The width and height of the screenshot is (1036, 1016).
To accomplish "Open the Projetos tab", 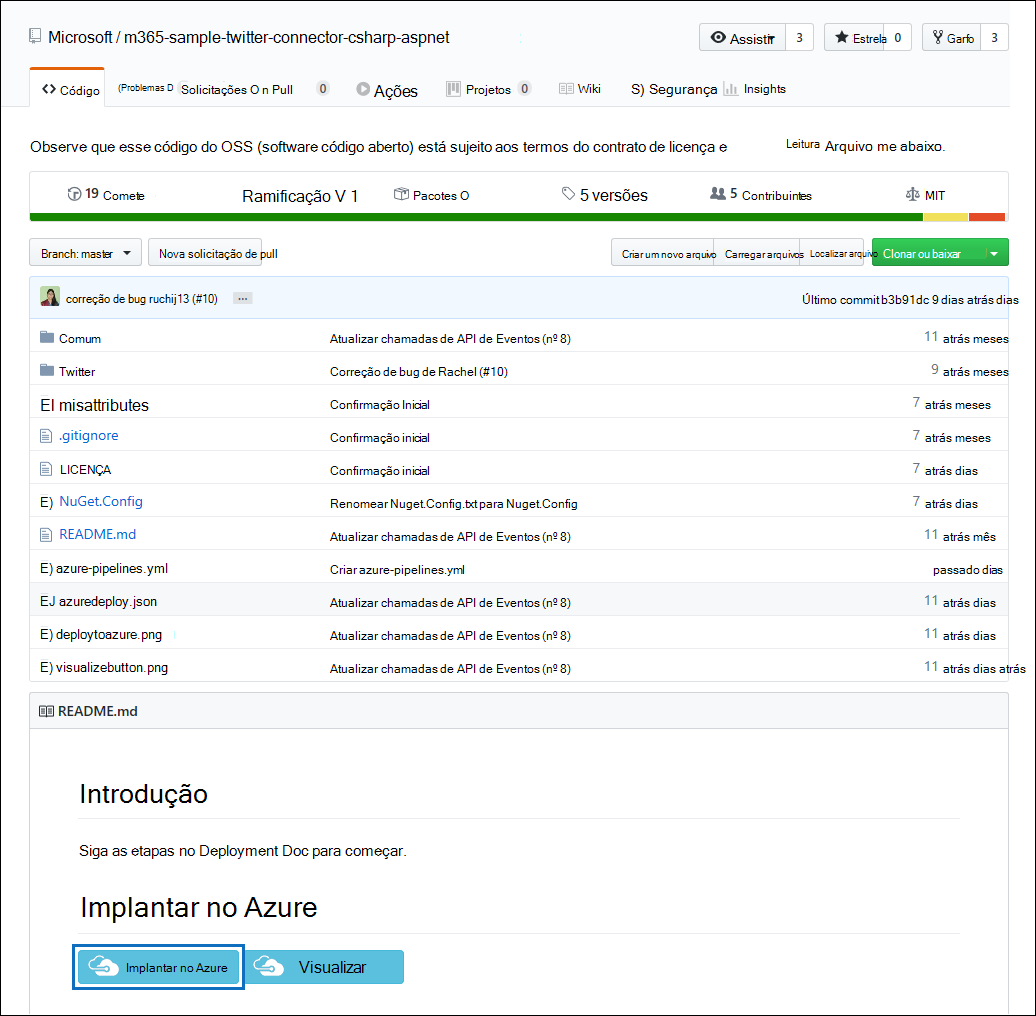I will (x=488, y=89).
